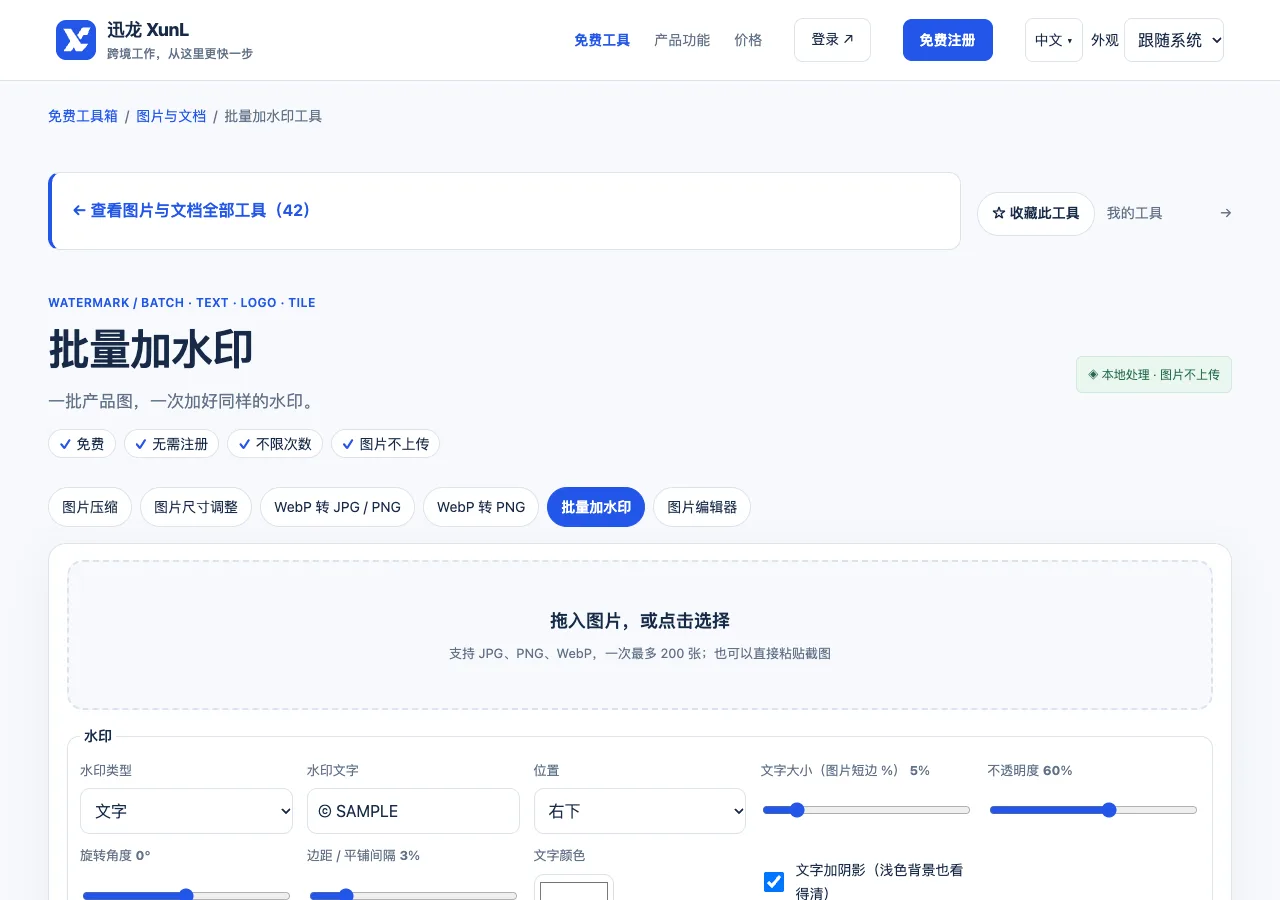
Task: Select the WebP 转 PNG tab
Action: 481,507
